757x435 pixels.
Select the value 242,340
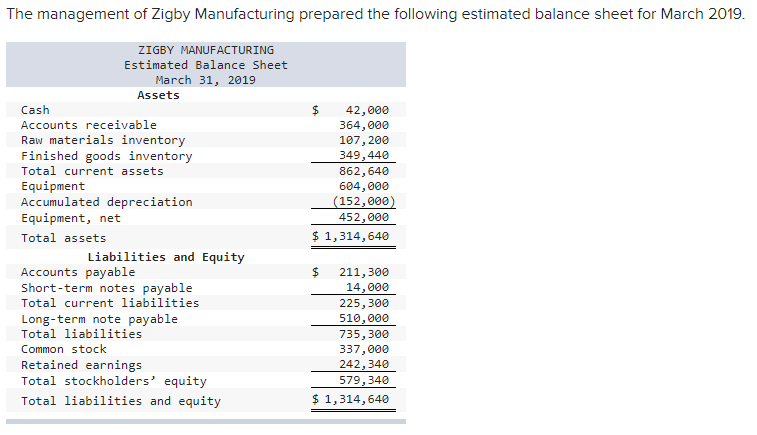tap(364, 364)
